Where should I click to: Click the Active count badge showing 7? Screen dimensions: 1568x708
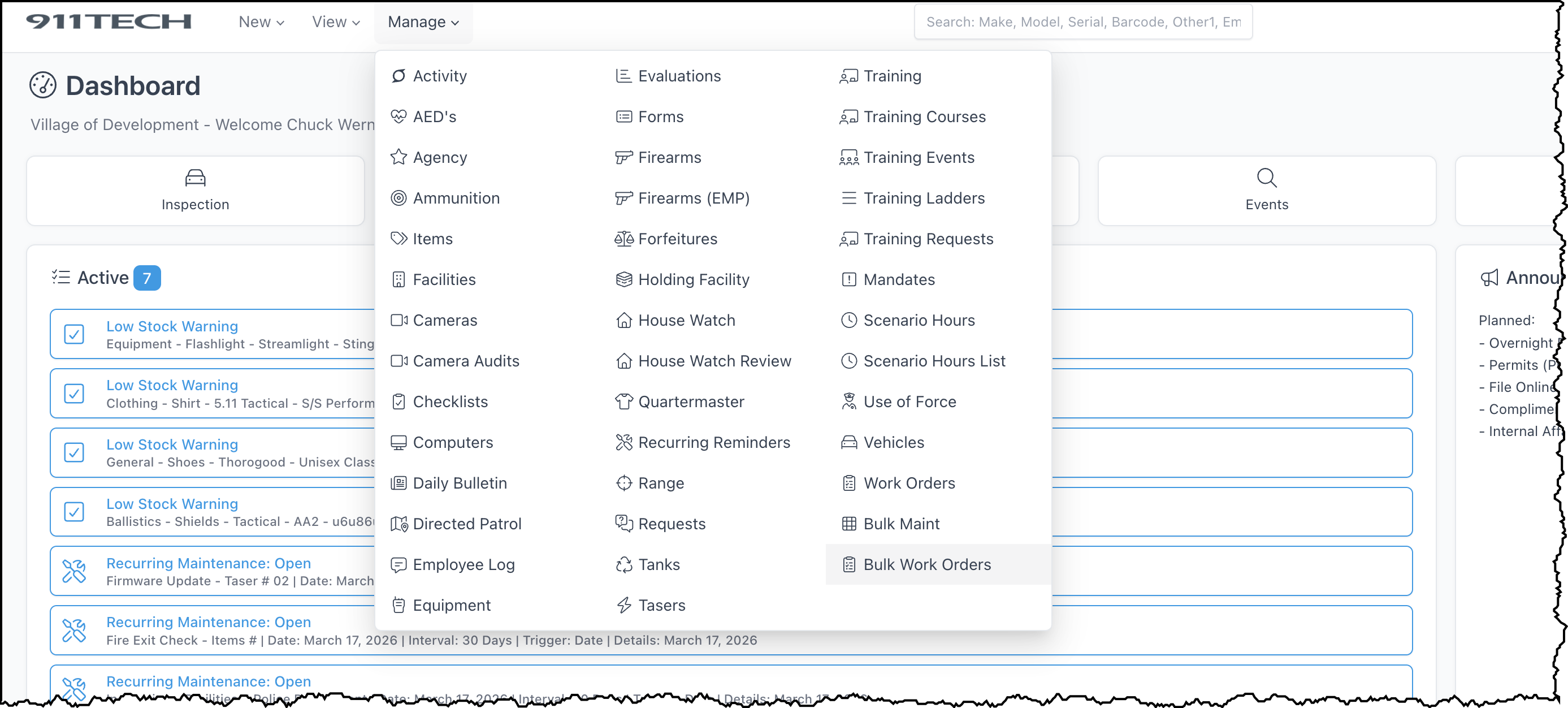tap(147, 278)
